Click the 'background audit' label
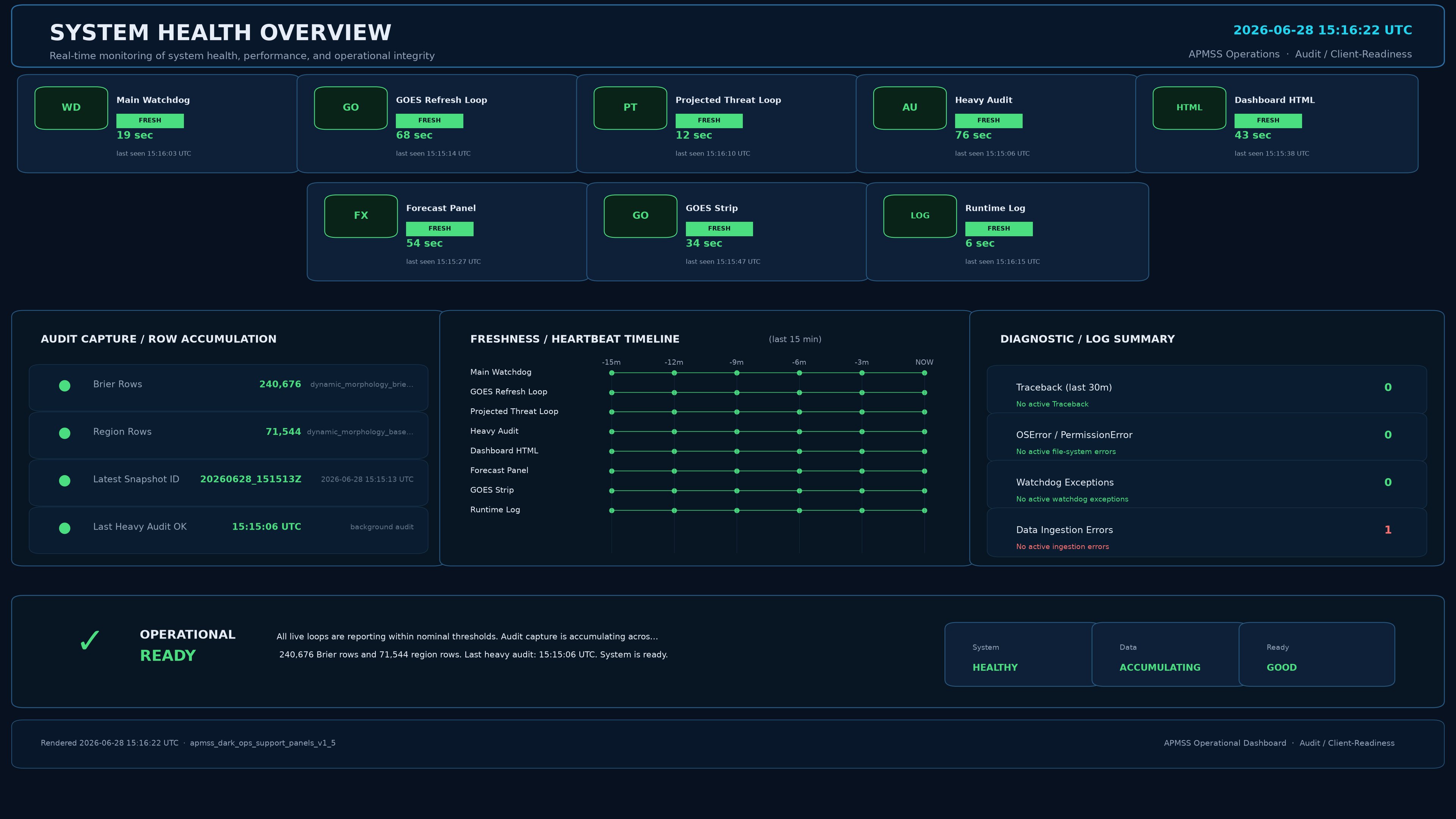 (381, 527)
